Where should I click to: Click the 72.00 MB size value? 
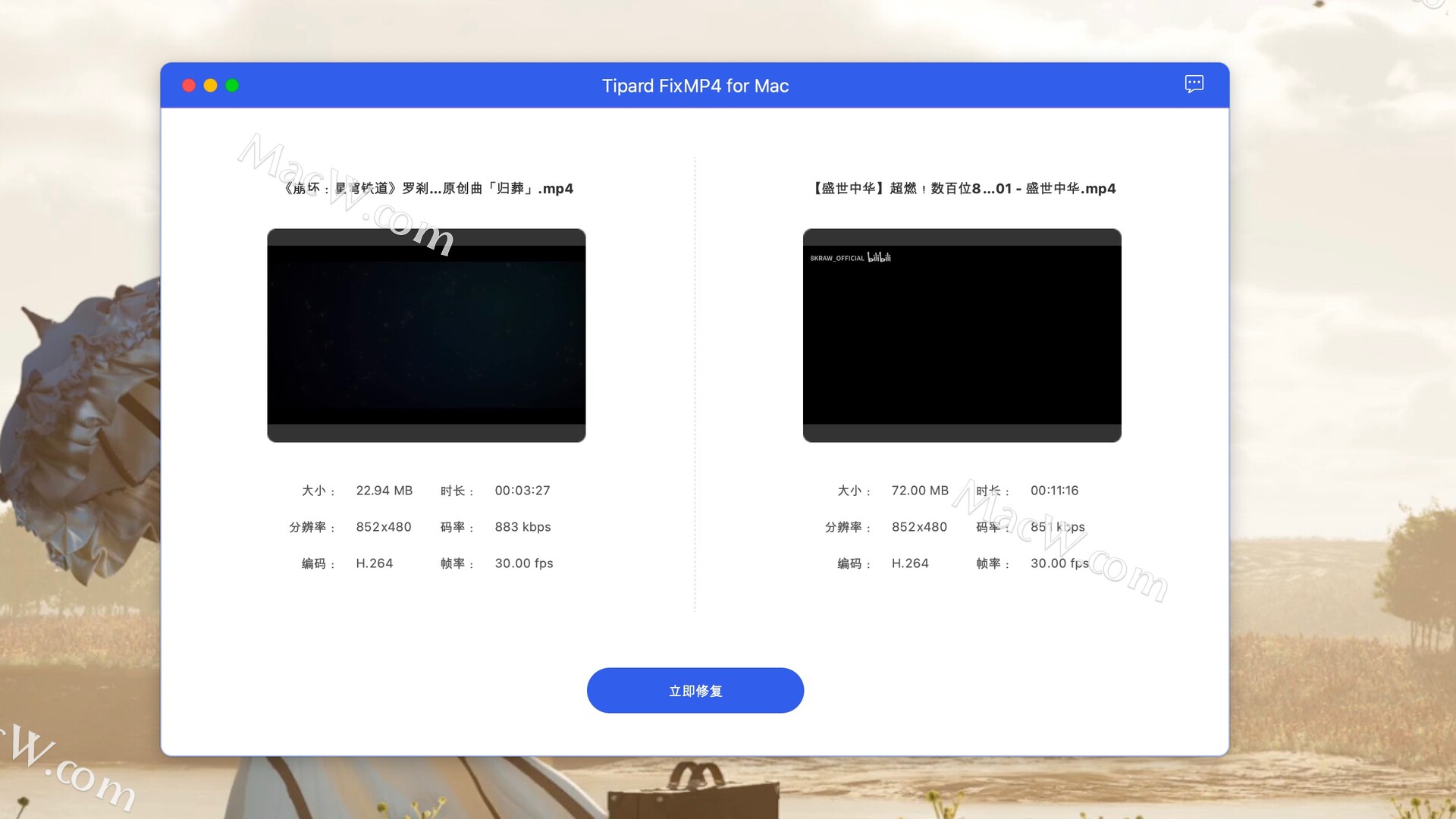(920, 491)
